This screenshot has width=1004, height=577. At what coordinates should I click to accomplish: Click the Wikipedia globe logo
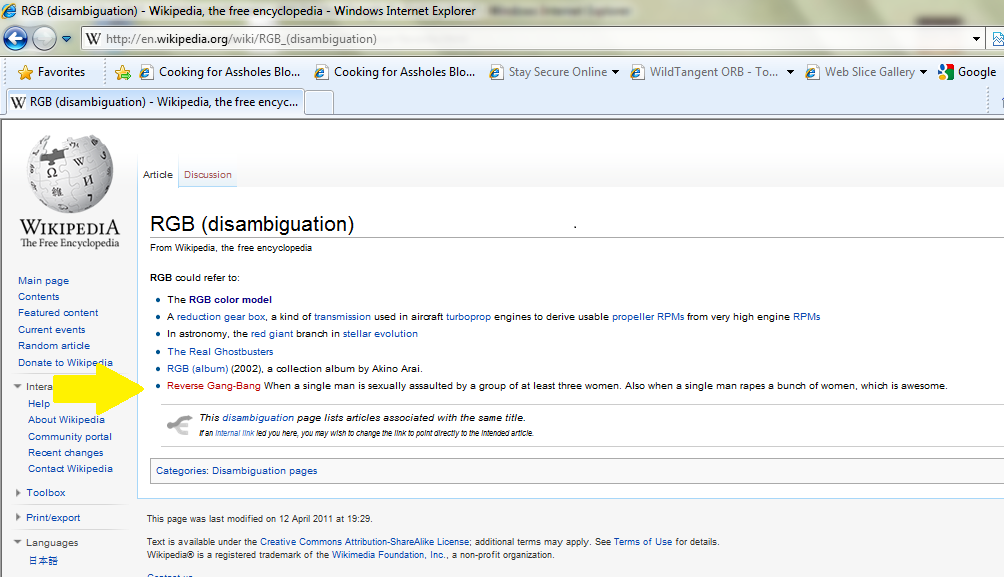(70, 174)
